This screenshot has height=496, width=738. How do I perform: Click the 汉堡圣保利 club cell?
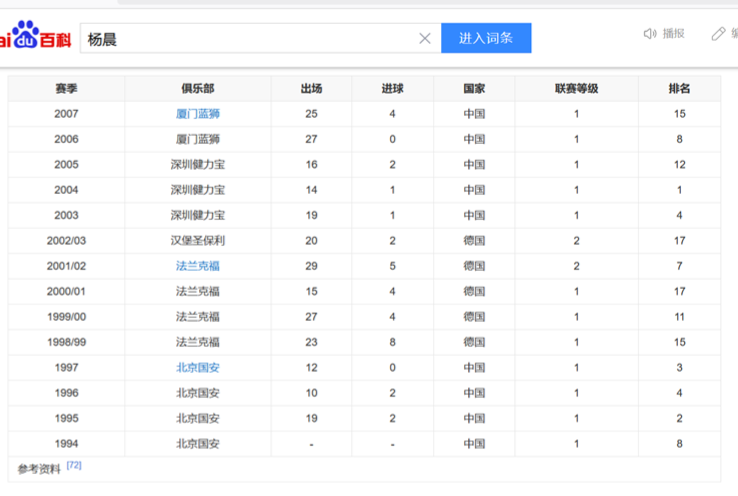point(198,241)
